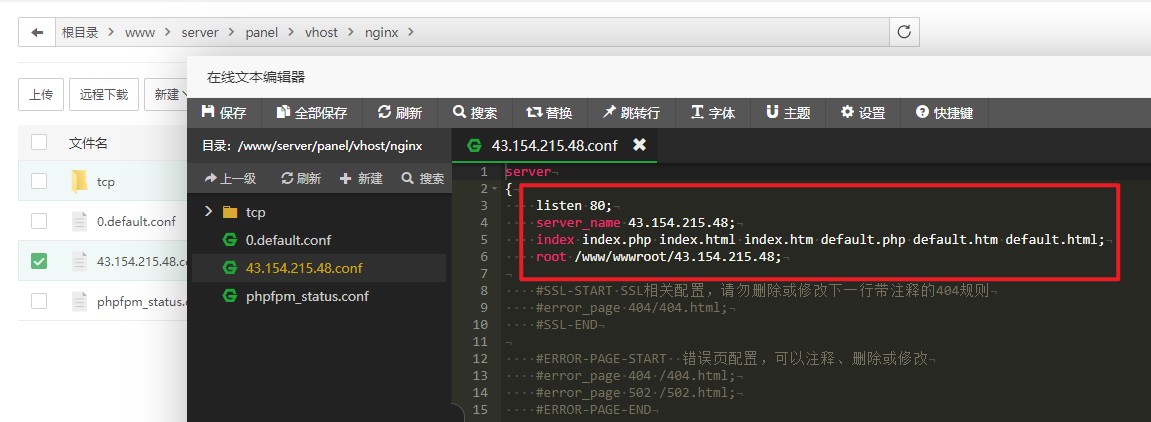Open Search (搜索) in the editor toolbar
1151x422 pixels.
475,113
